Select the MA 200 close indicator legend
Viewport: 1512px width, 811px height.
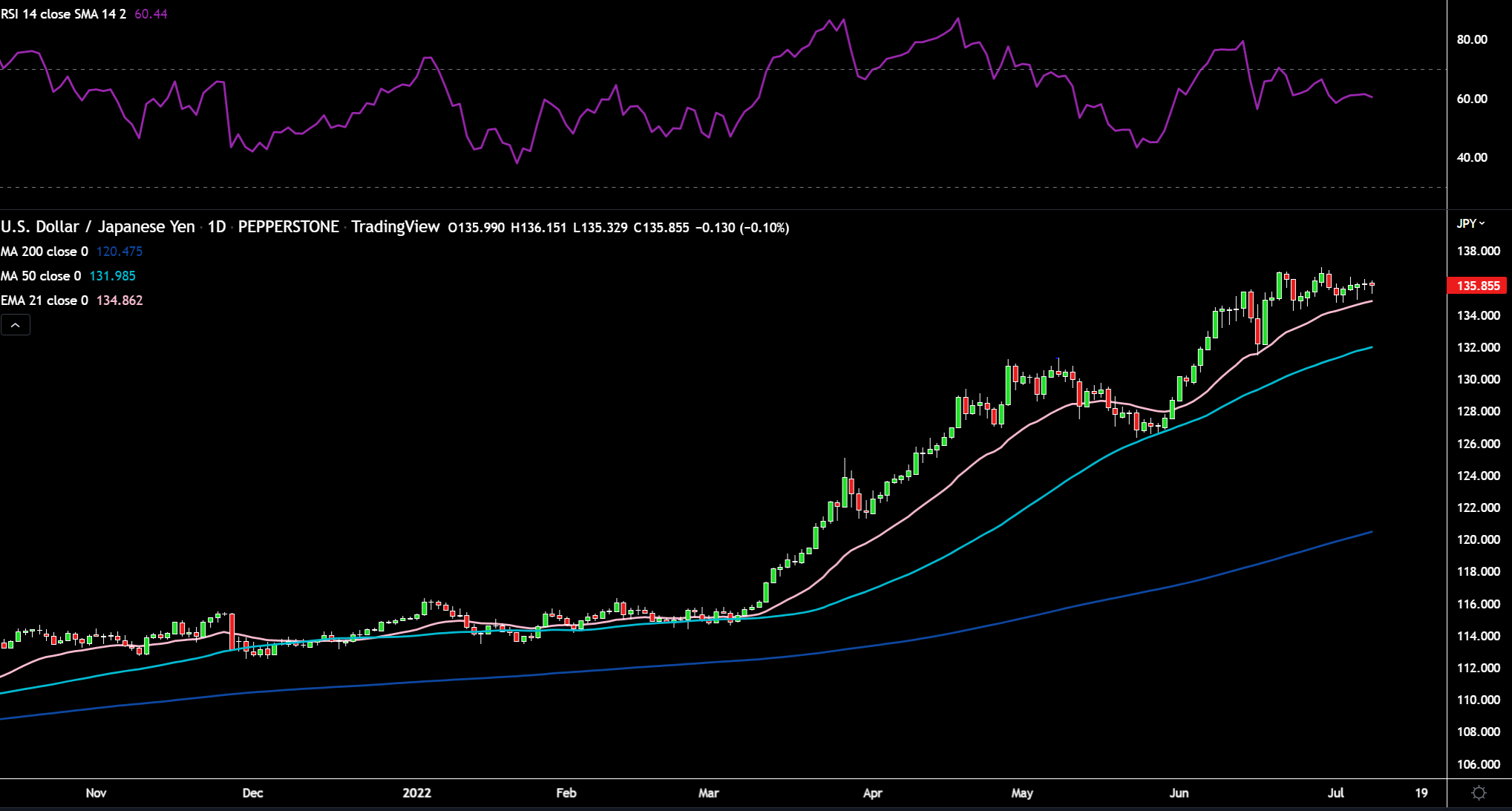click(45, 252)
